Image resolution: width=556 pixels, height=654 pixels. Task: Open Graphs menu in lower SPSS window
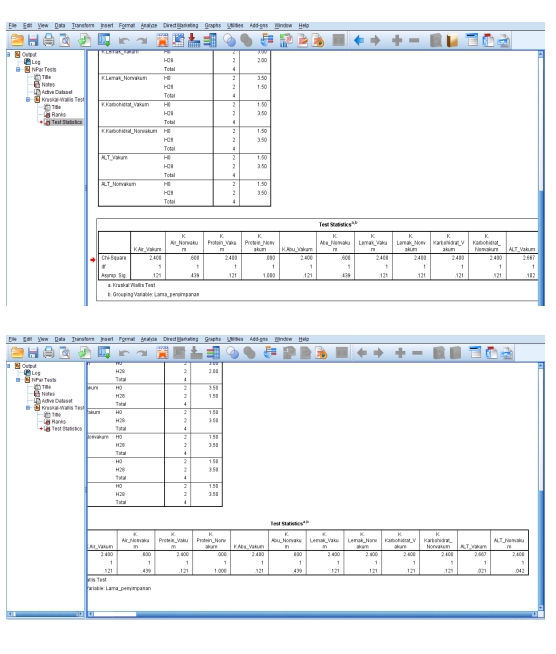(x=213, y=339)
